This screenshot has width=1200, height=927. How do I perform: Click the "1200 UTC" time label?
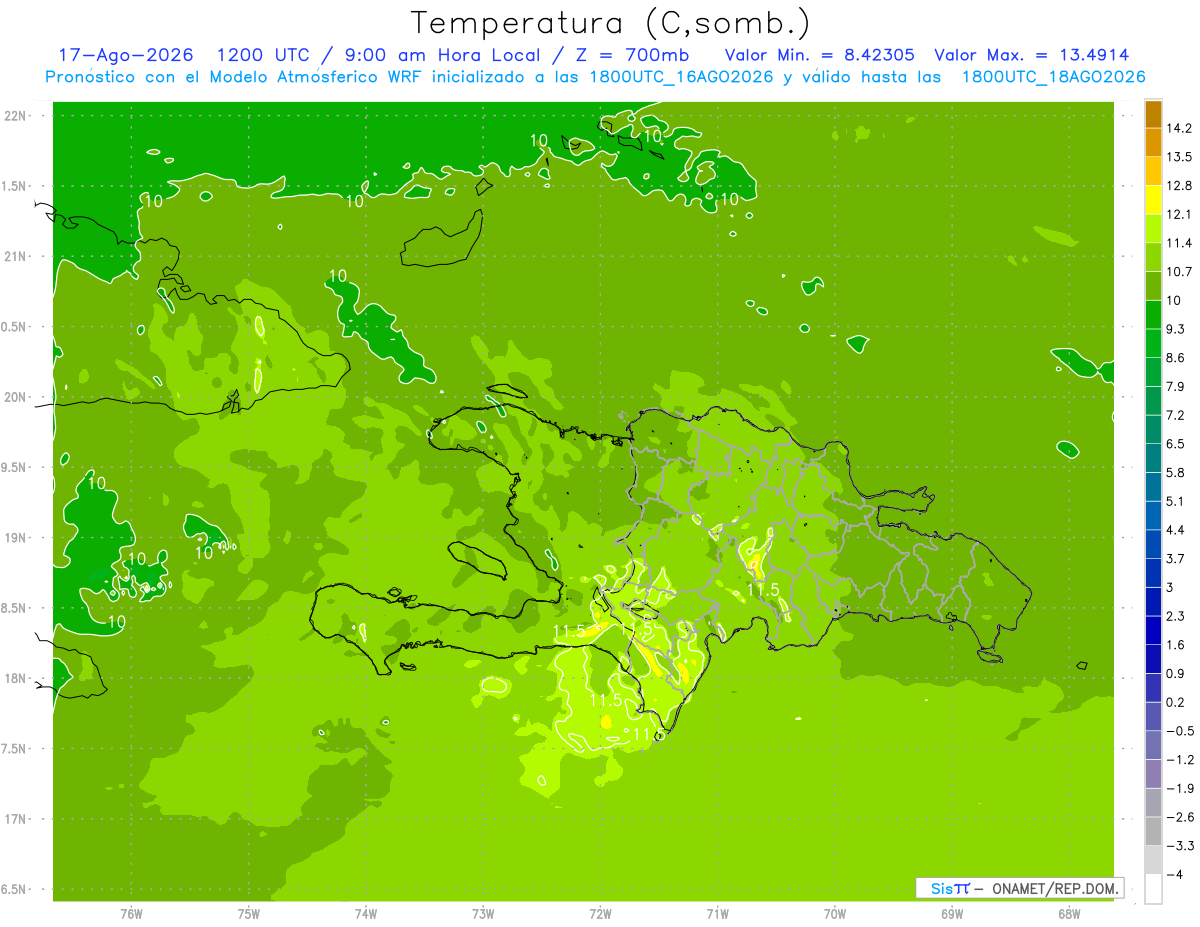(x=261, y=55)
